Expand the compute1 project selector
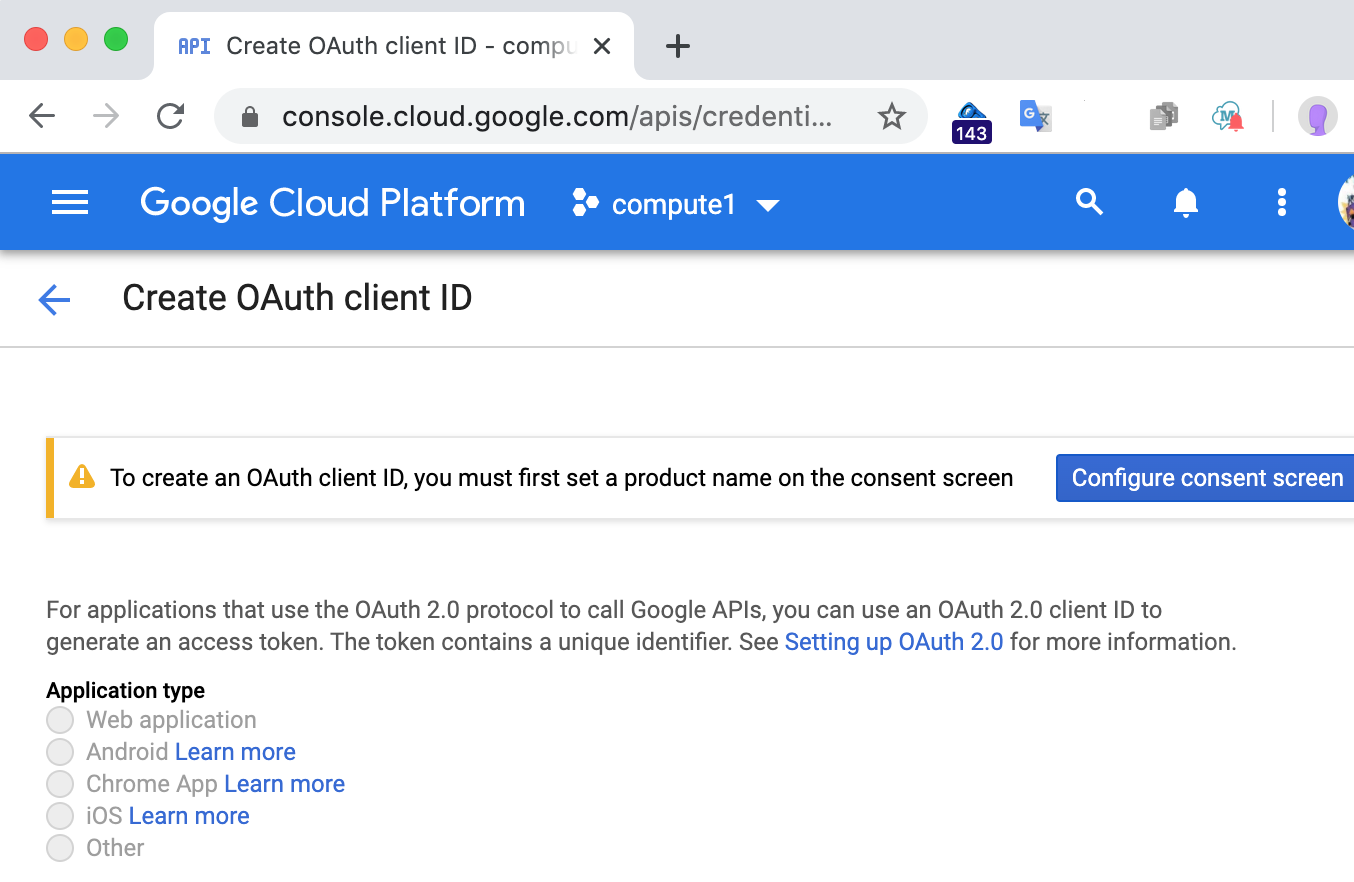Viewport: 1354px width, 882px height. [676, 205]
